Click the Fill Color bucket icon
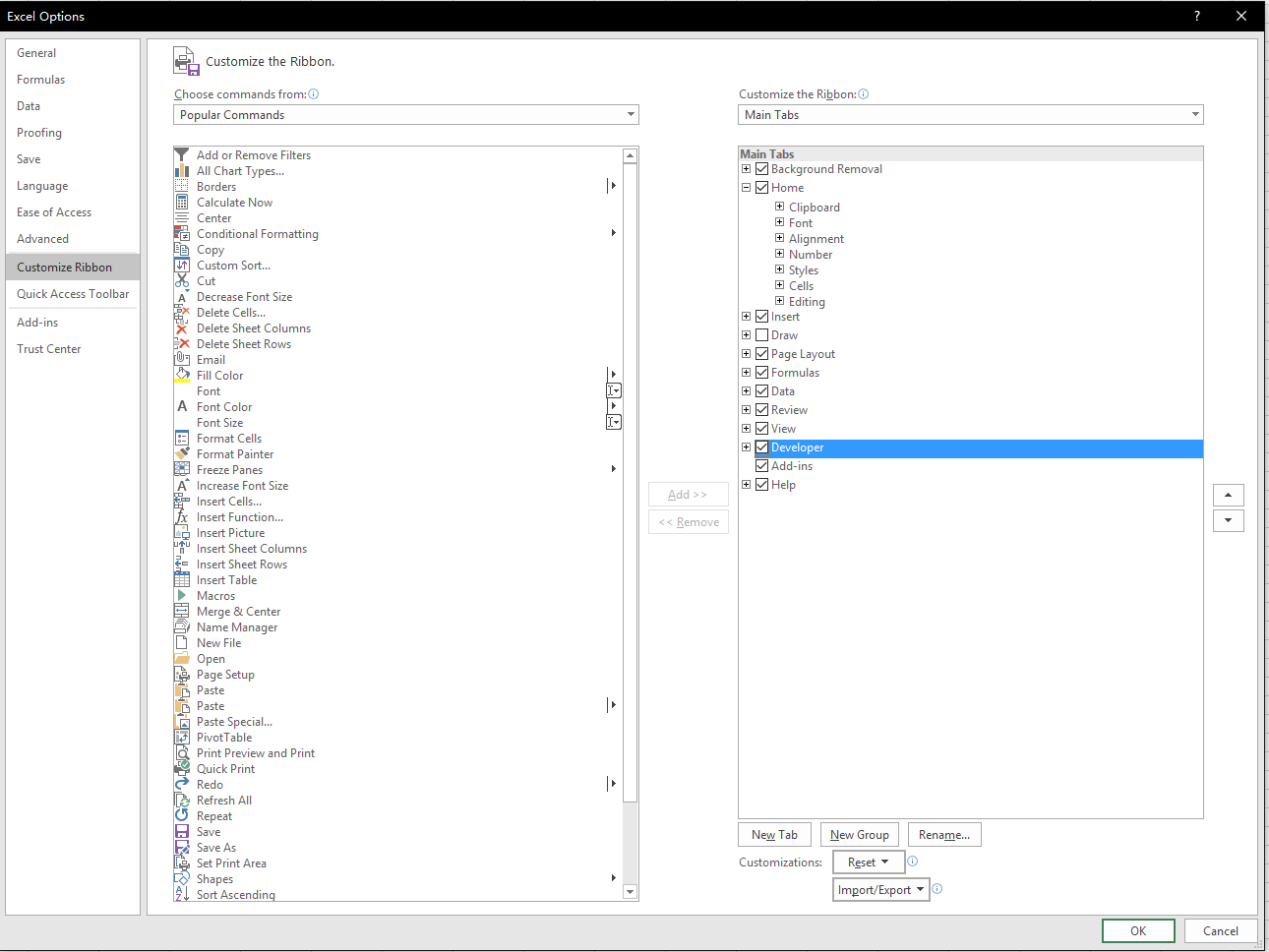Screen dimensions: 1269x952 182,376
